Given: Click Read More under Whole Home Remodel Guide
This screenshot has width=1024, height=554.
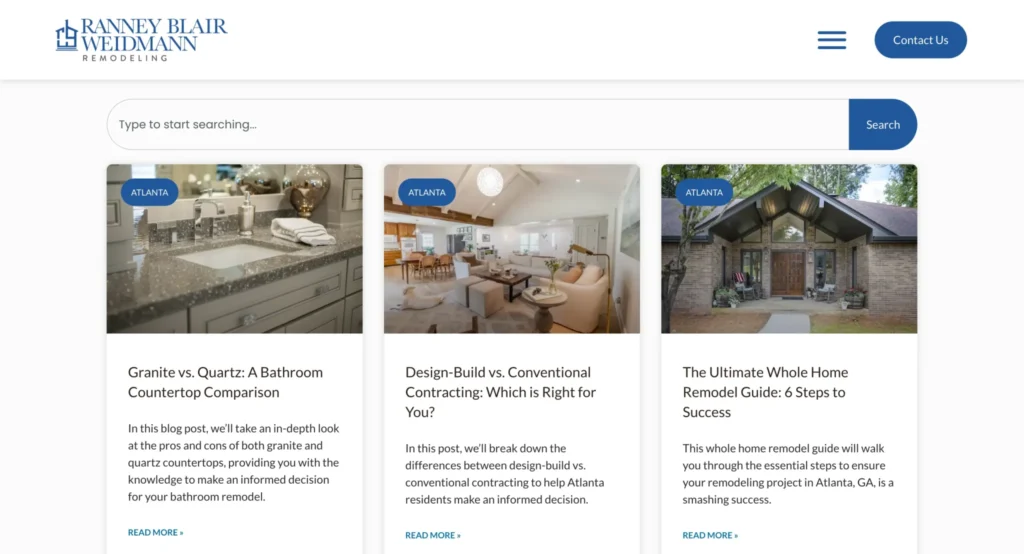Looking at the screenshot, I should [x=710, y=536].
